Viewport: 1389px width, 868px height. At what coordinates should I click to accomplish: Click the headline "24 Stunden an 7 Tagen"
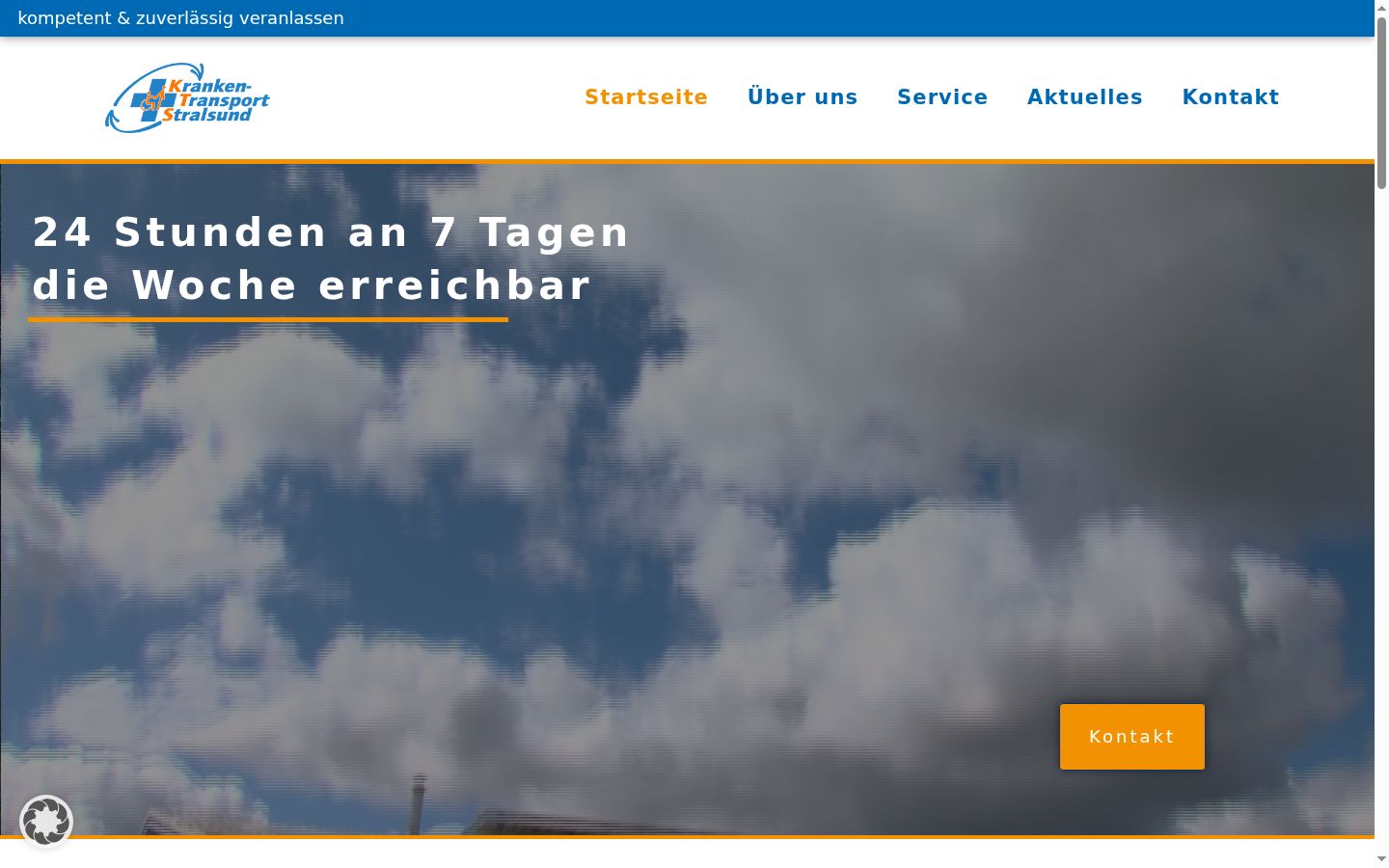tap(331, 232)
